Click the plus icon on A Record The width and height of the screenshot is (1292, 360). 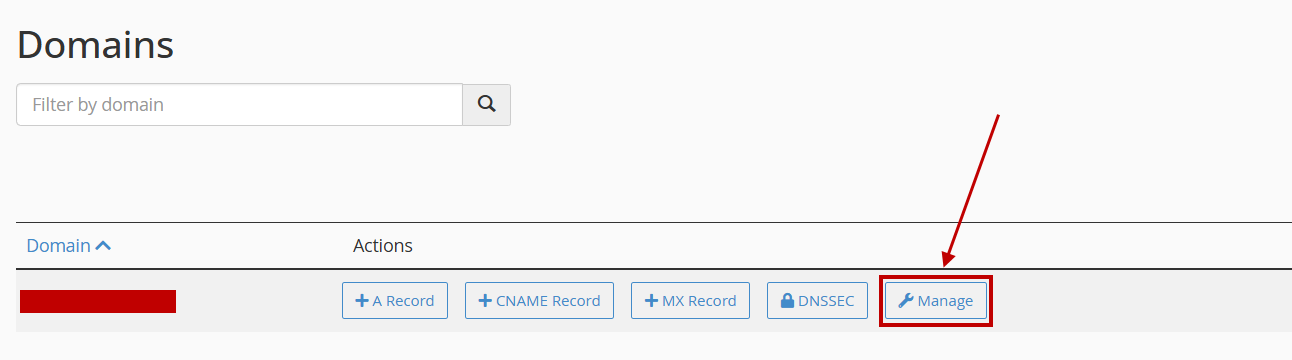tap(362, 300)
